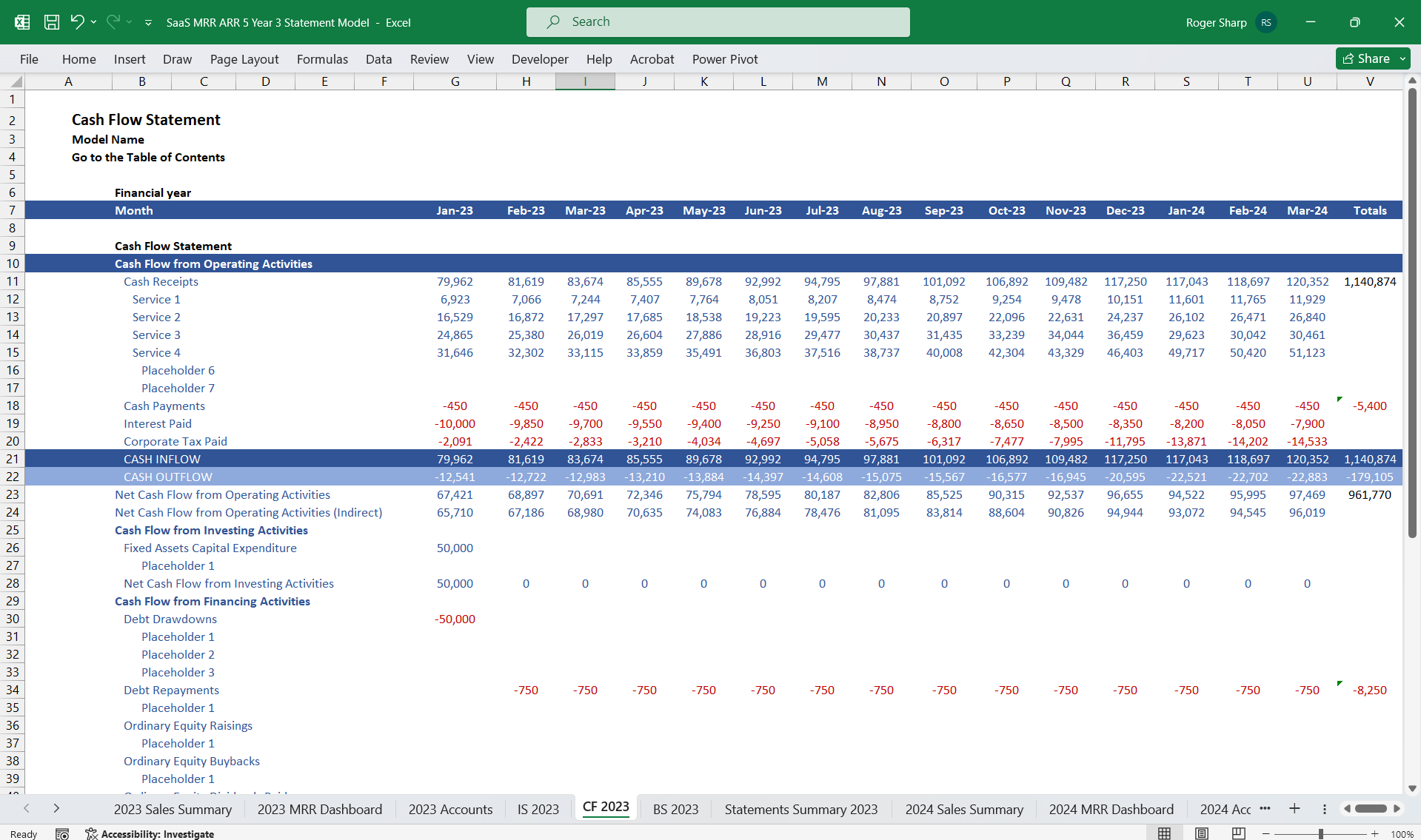Collapse the ribbon with the display options chevron
Image resolution: width=1421 pixels, height=840 pixels.
point(148,23)
